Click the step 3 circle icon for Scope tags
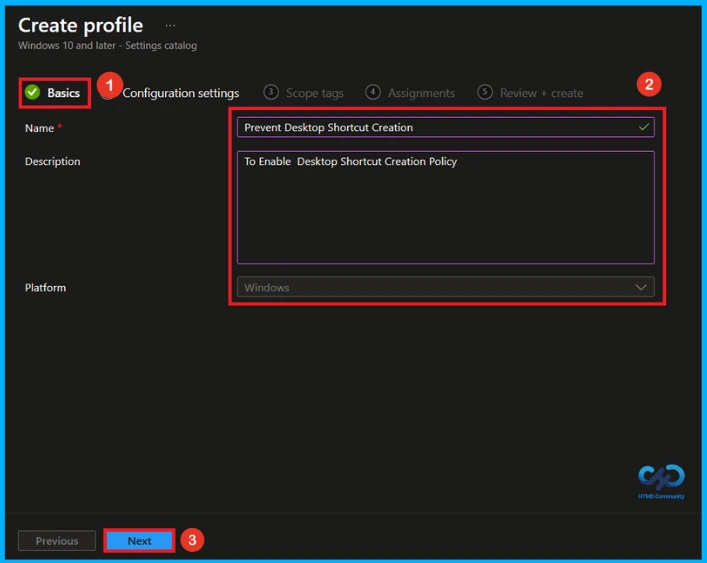Image resolution: width=707 pixels, height=563 pixels. click(271, 92)
